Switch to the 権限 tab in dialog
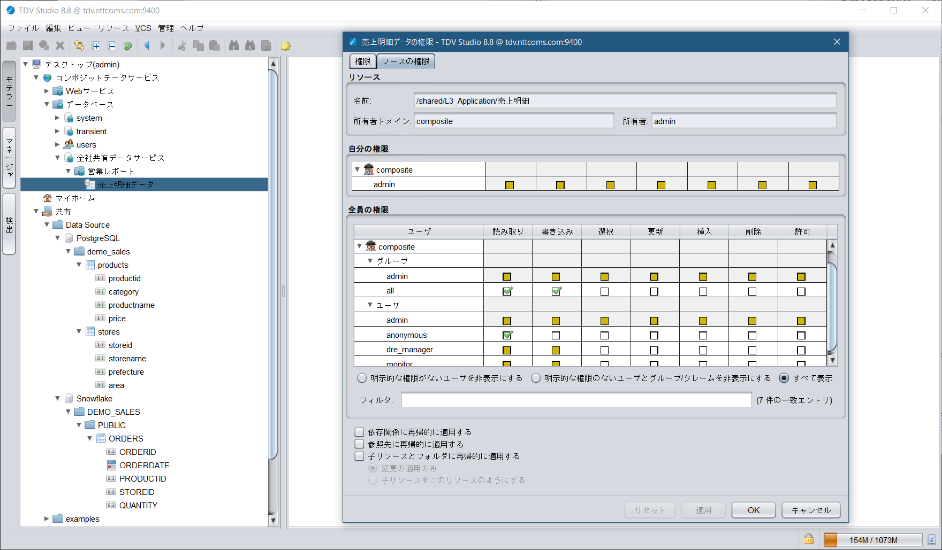Viewport: 942px width, 550px height. [362, 61]
